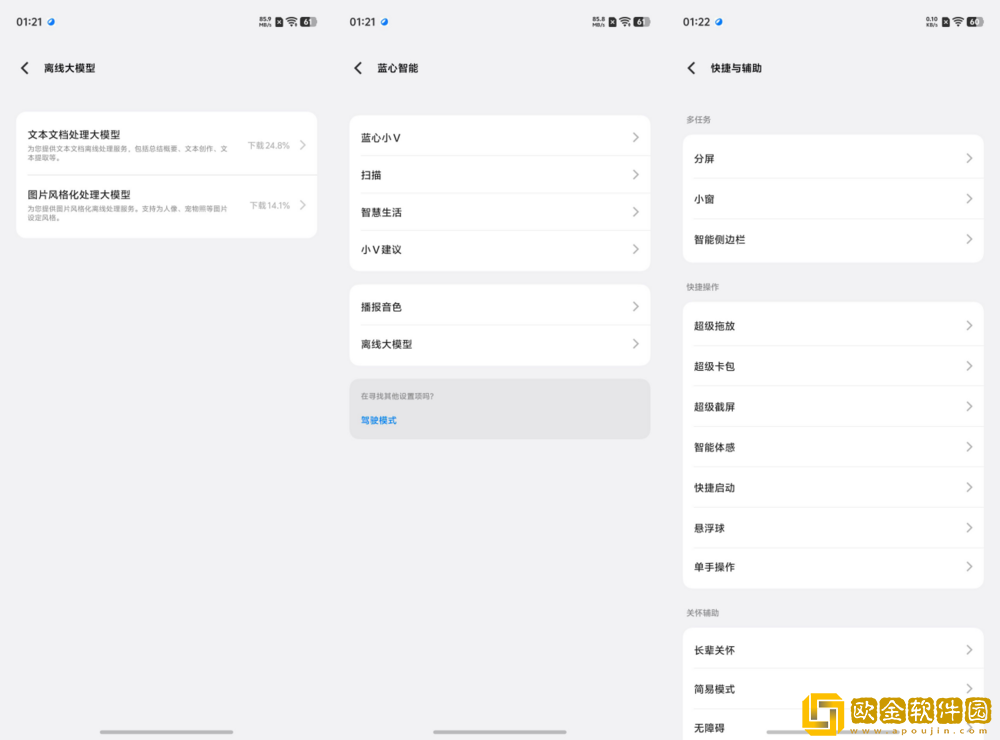The width and height of the screenshot is (1000, 740).
Task: Expand the 超级截屏 entry via its chevron
Action: [970, 406]
